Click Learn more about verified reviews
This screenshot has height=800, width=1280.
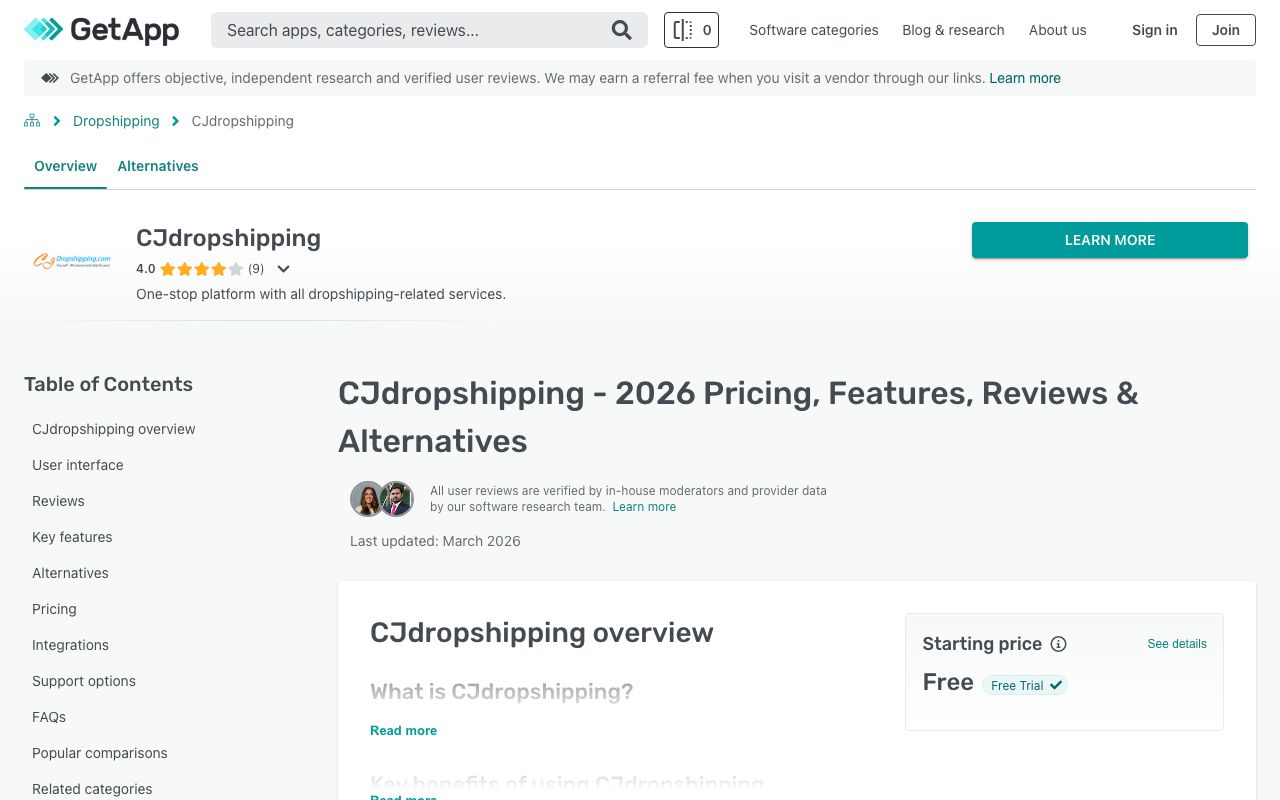click(x=644, y=507)
